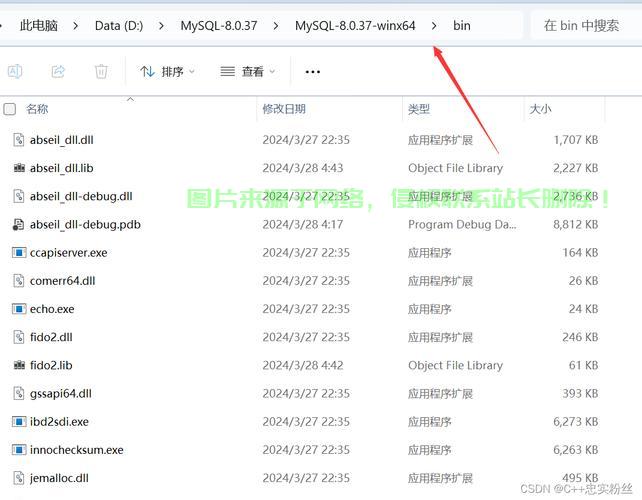642x500 pixels.
Task: Expand chevron after MySQL-8.0.37-winx64
Action: (434, 26)
